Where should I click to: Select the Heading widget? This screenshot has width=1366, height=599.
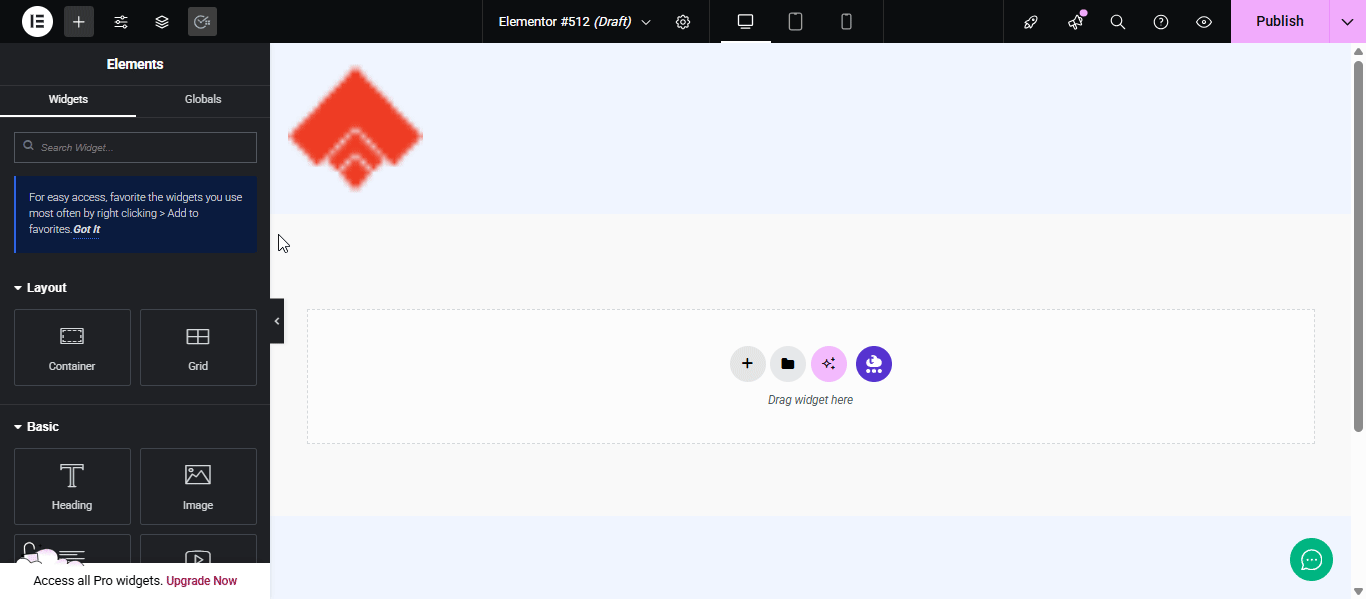[x=72, y=486]
